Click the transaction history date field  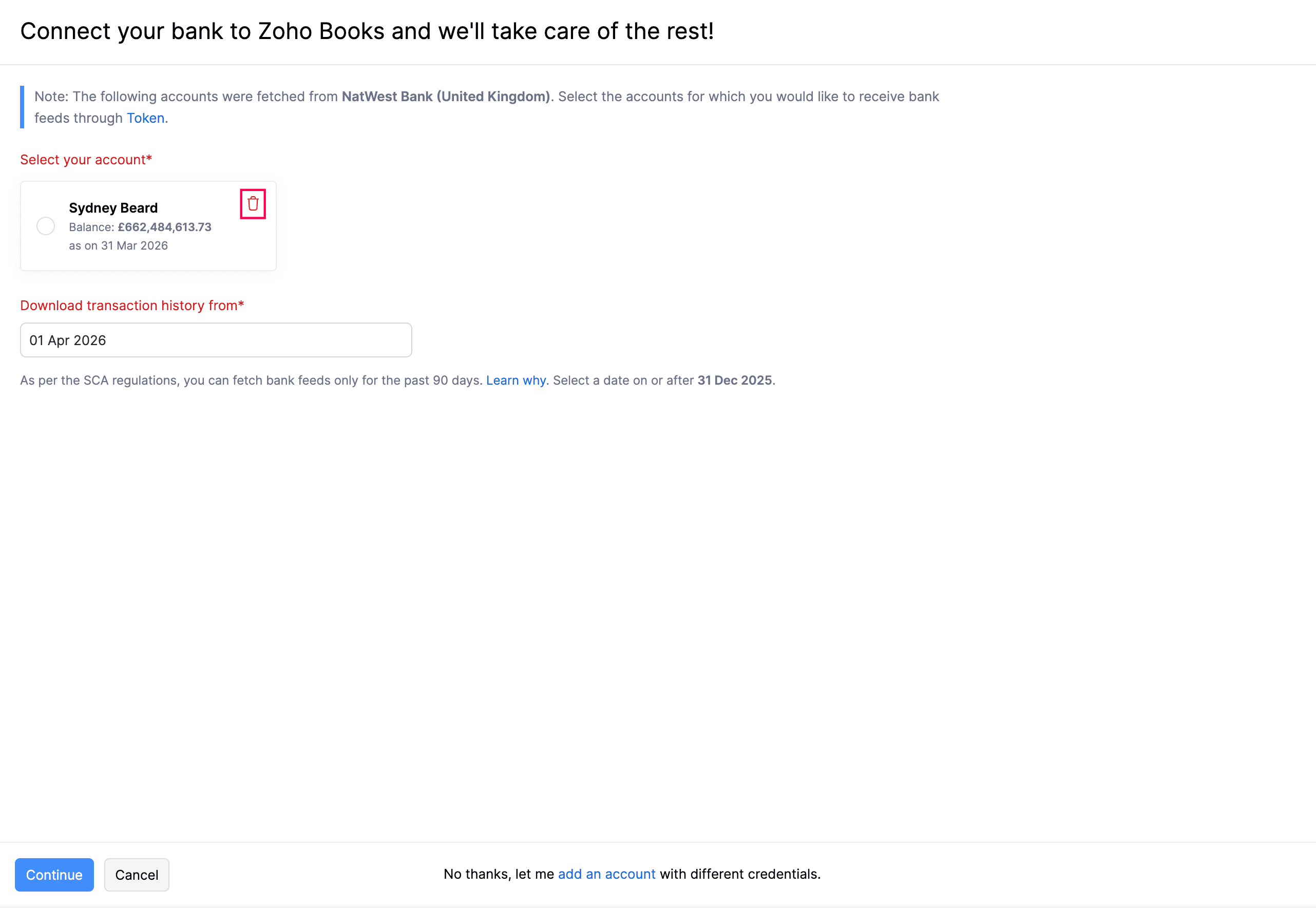216,340
